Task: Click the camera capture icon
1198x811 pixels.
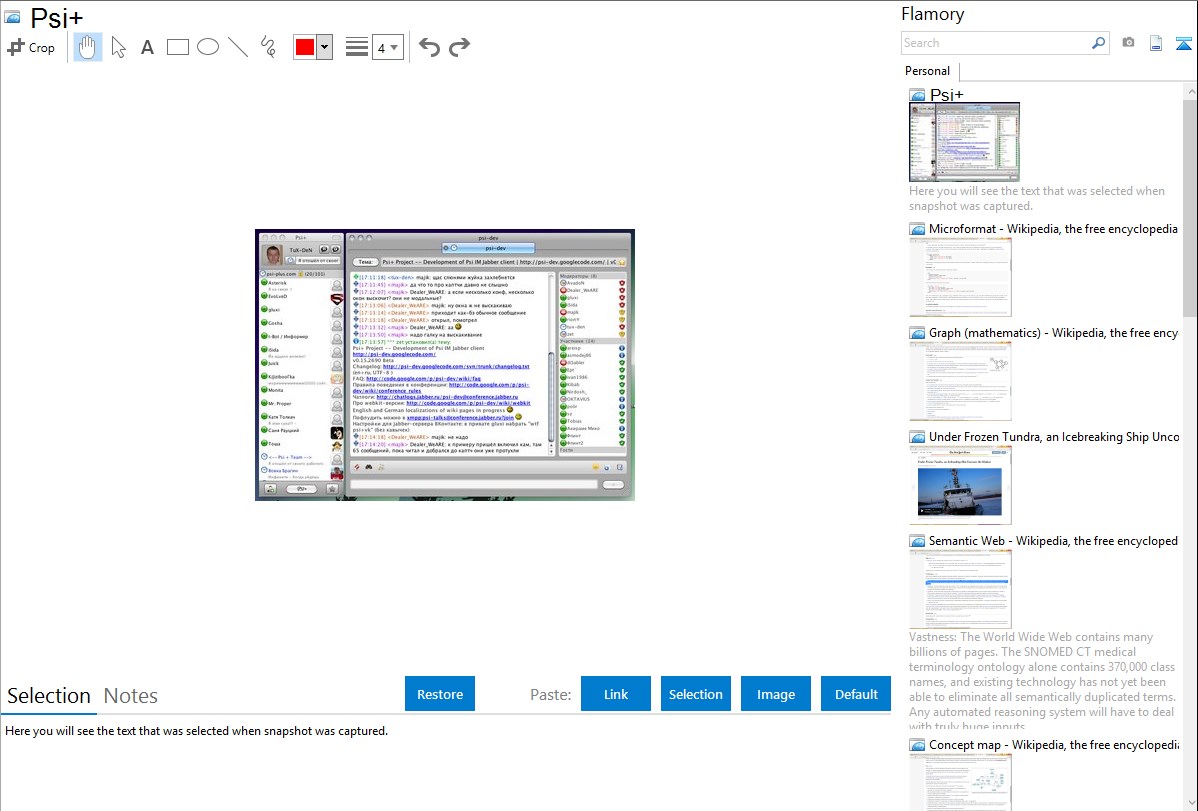Action: click(x=1128, y=43)
